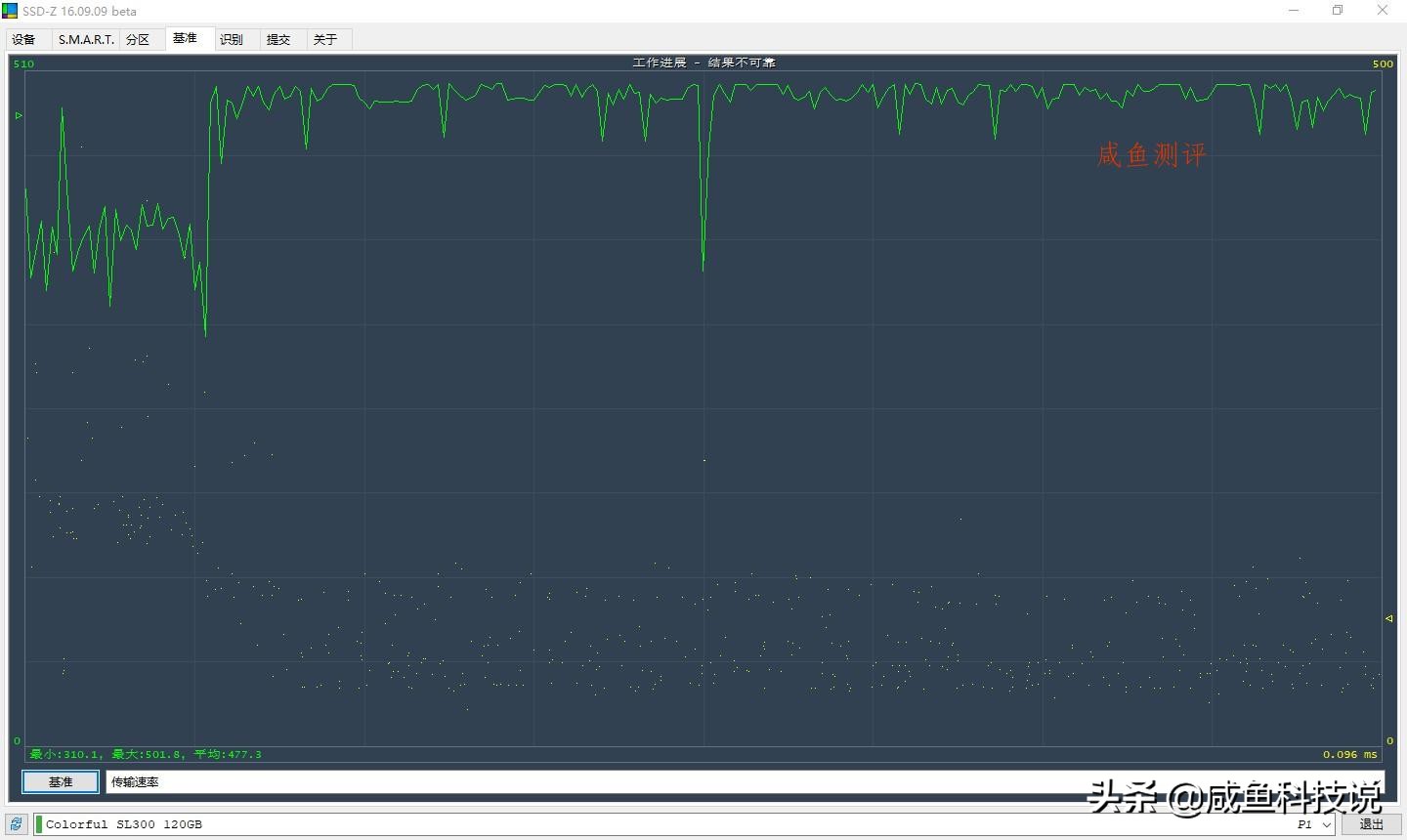Click the green 510 axis label

pyautogui.click(x=23, y=63)
